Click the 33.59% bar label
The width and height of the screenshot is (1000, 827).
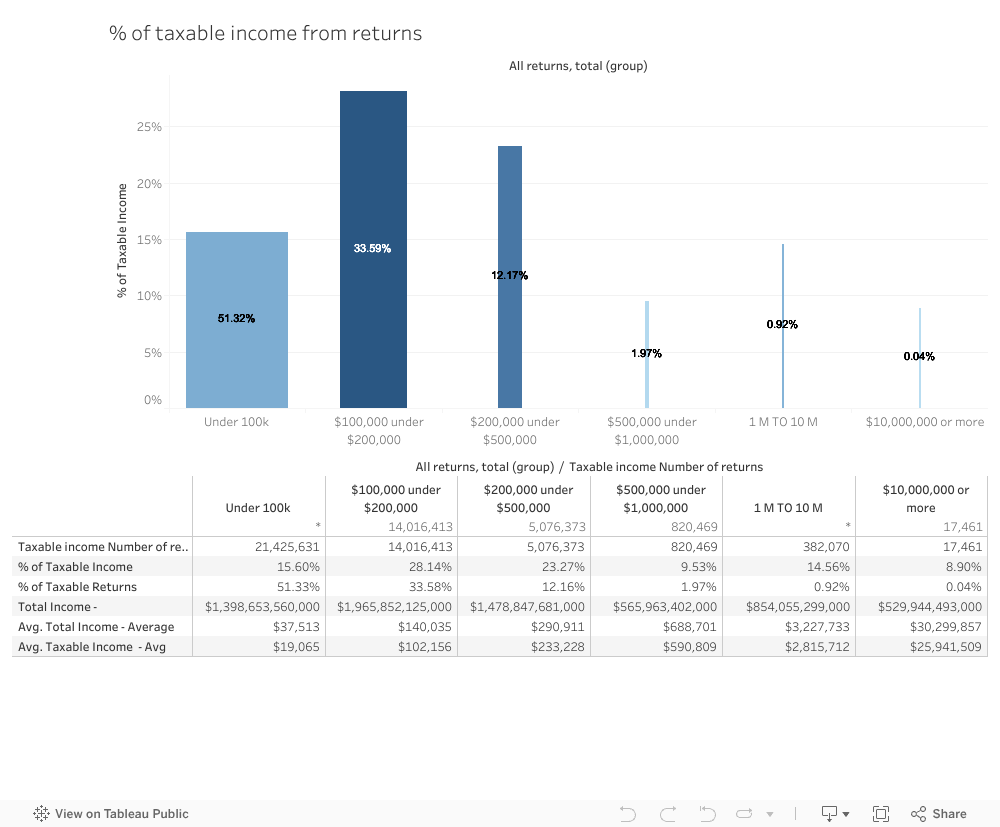click(372, 248)
